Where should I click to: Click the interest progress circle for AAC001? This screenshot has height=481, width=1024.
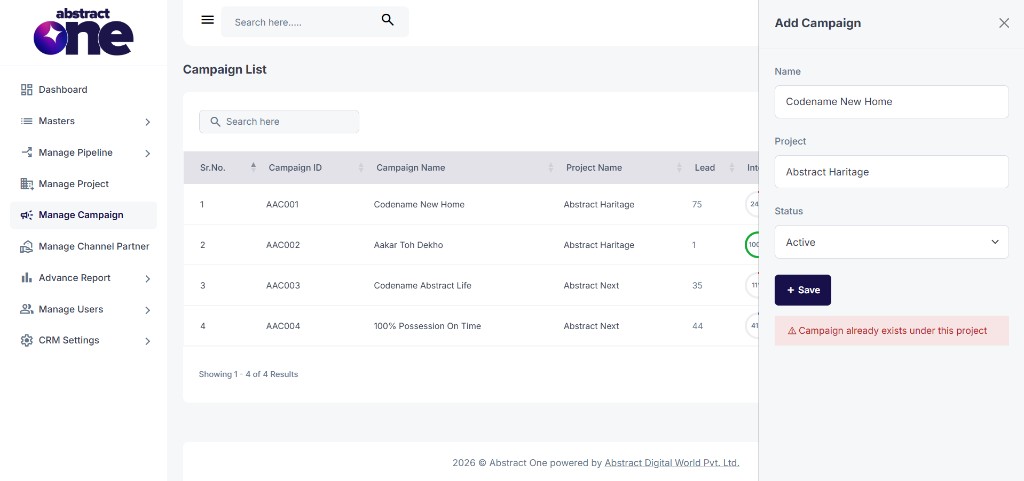[752, 204]
